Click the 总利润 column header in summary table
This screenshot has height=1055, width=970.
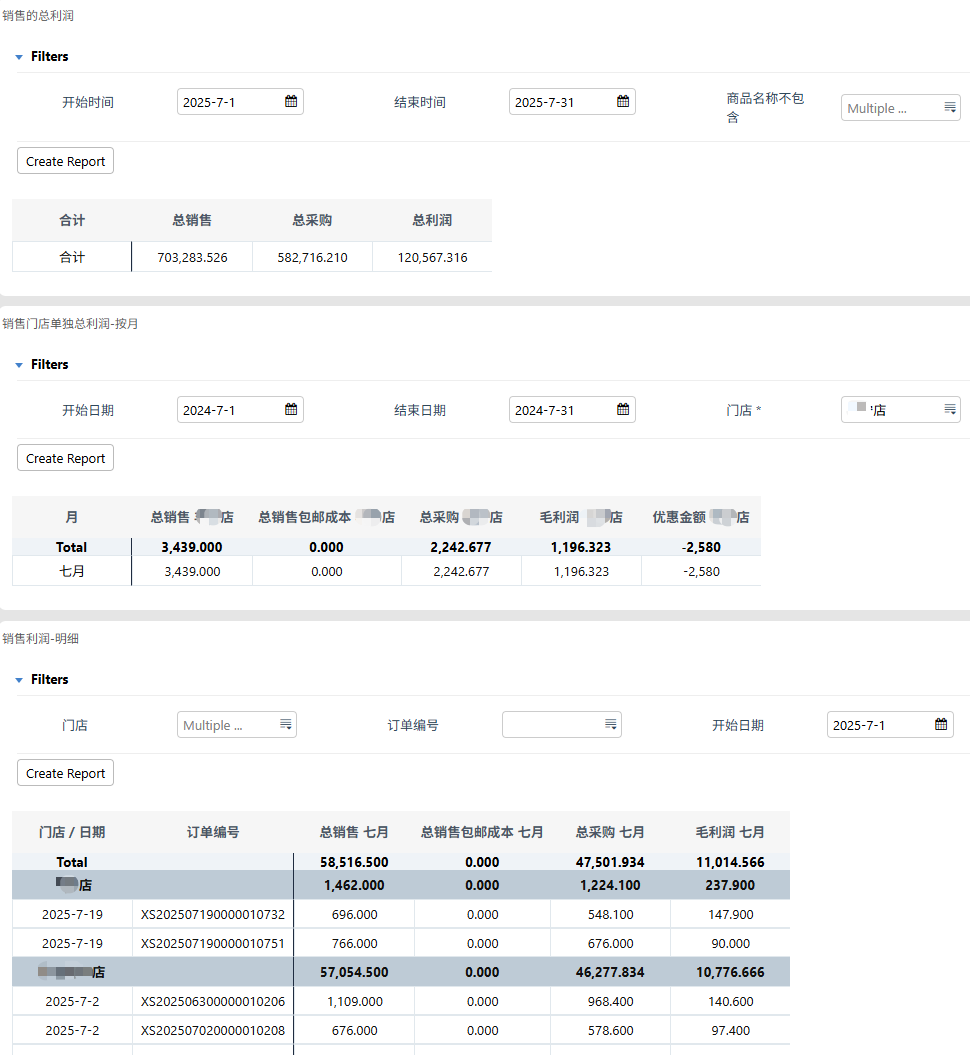(433, 220)
